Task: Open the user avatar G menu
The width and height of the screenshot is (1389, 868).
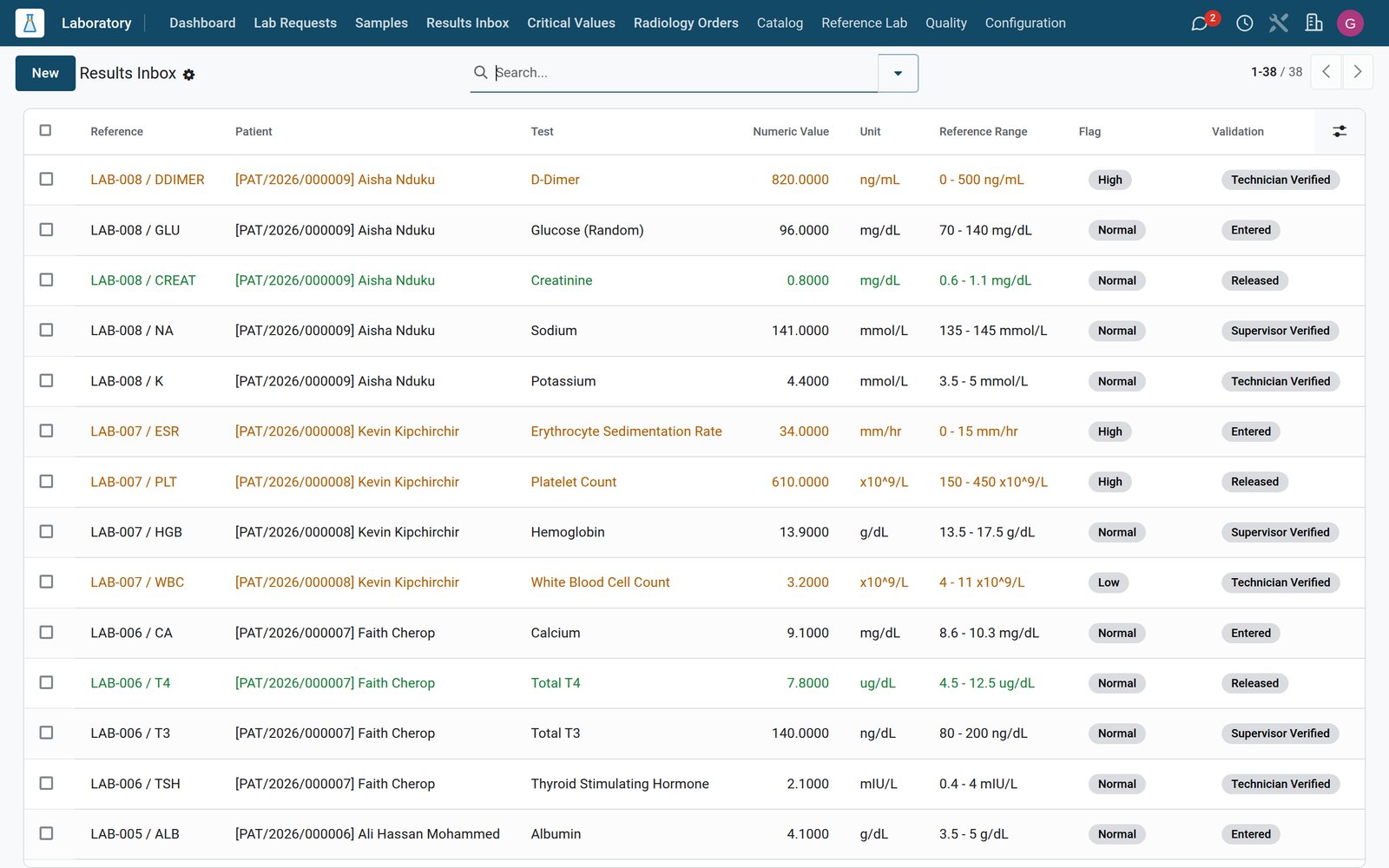Action: [1350, 23]
